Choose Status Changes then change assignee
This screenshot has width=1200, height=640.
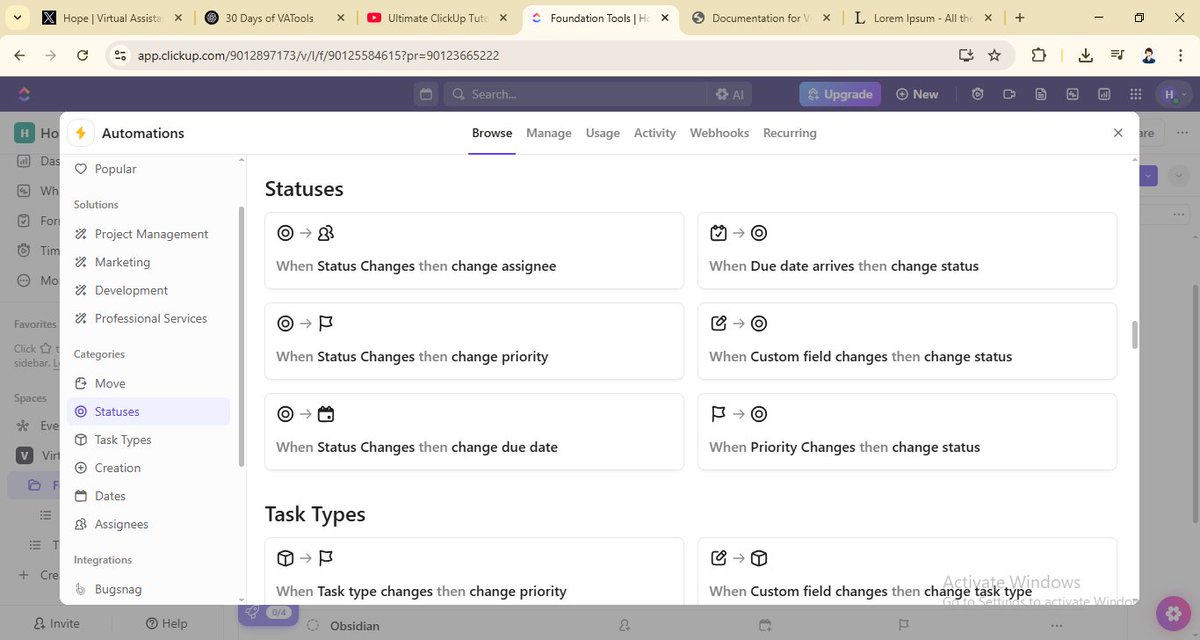[x=474, y=250]
